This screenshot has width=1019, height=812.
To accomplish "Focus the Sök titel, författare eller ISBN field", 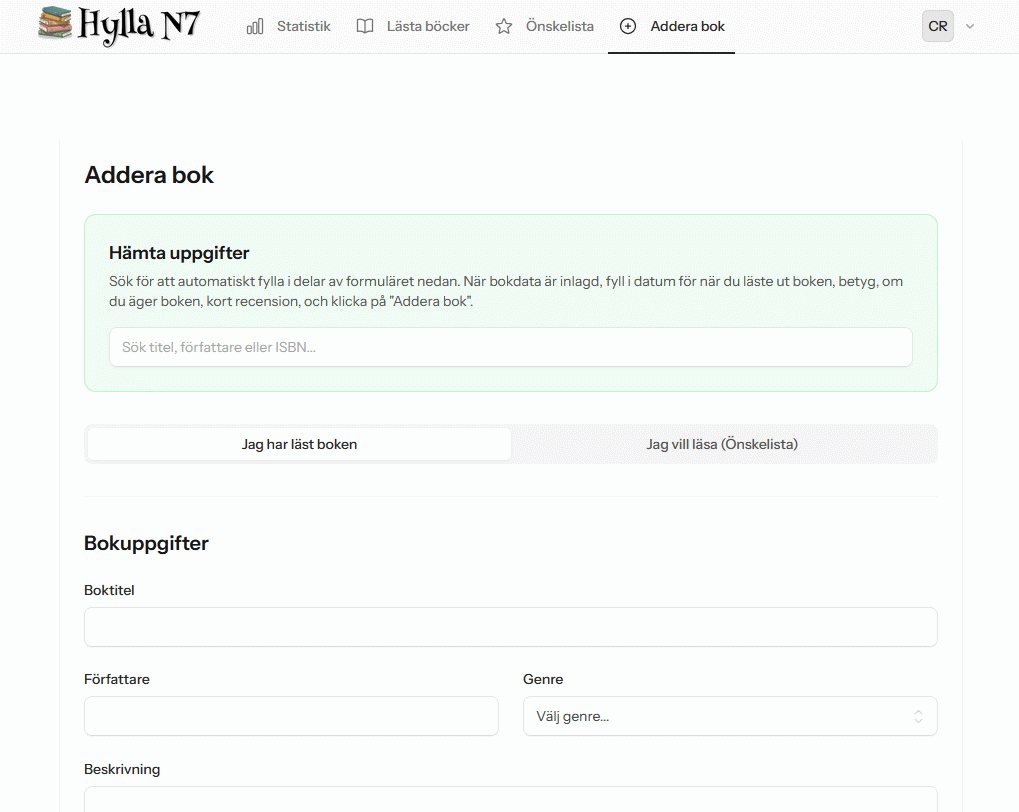I will 510,347.
